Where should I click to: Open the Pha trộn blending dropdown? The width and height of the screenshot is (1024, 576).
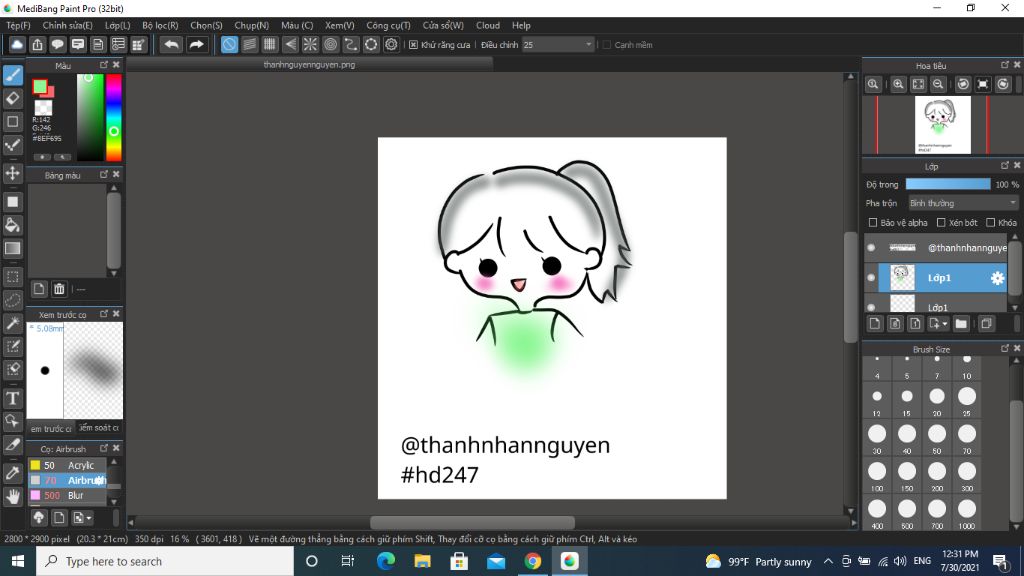pos(963,203)
